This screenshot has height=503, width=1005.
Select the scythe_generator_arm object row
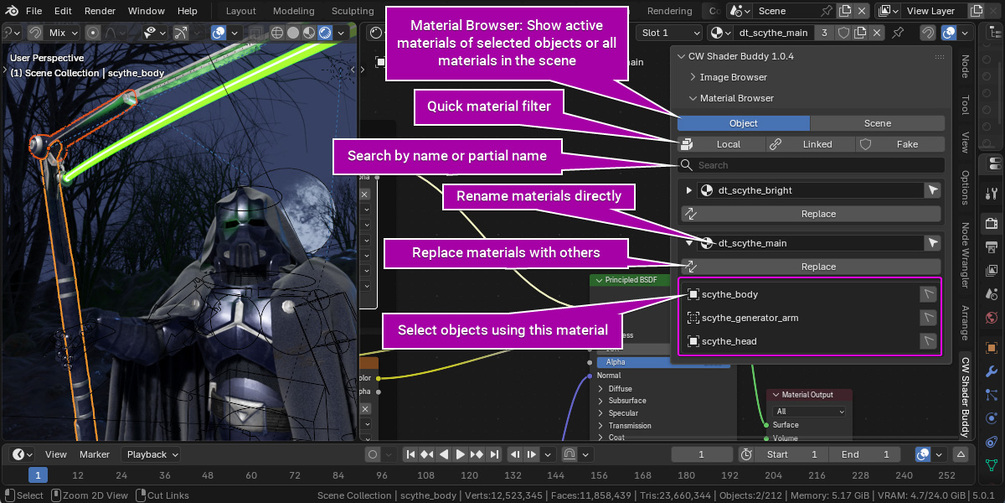[x=802, y=318]
